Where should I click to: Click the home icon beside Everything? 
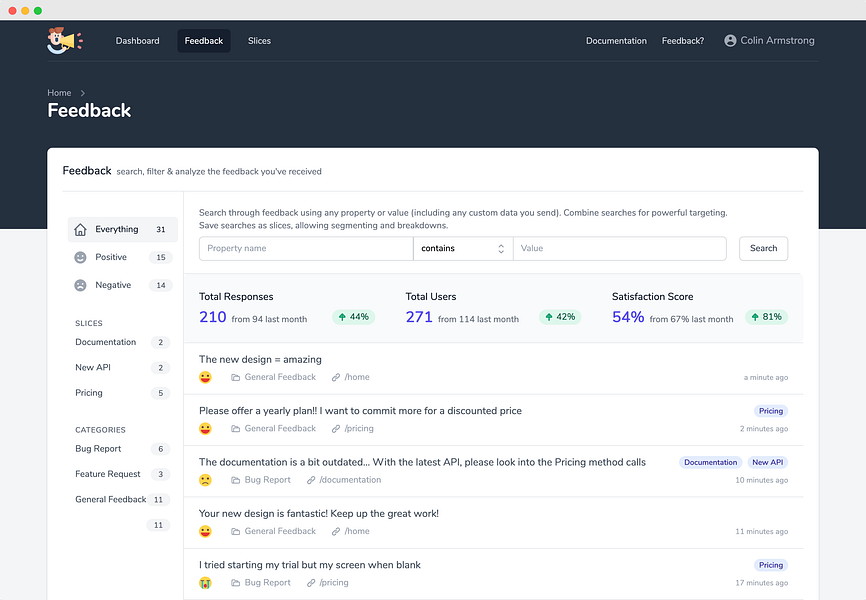(x=81, y=229)
